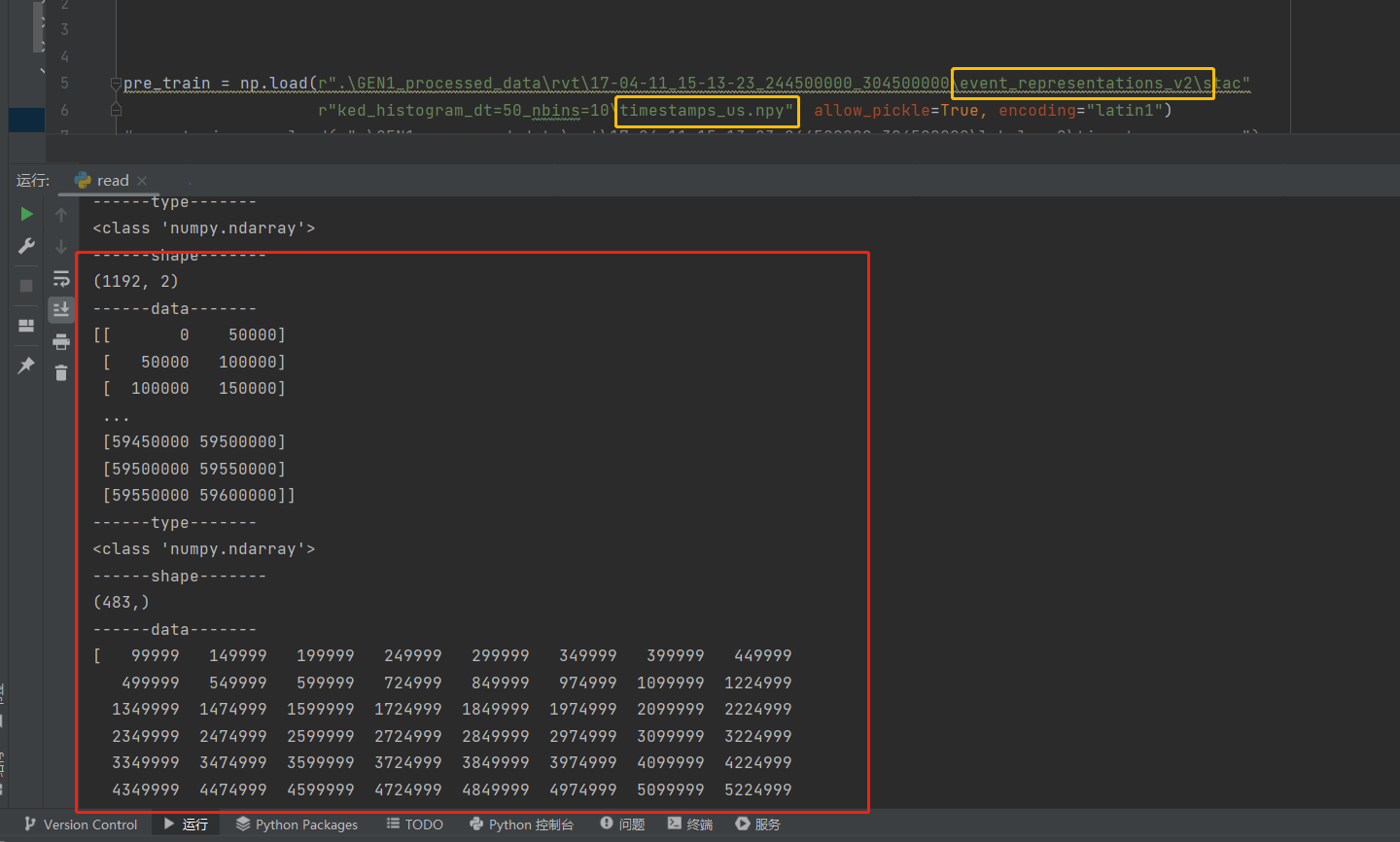Toggle soft-wrap in the console
The width and height of the screenshot is (1400, 842).
point(61,278)
